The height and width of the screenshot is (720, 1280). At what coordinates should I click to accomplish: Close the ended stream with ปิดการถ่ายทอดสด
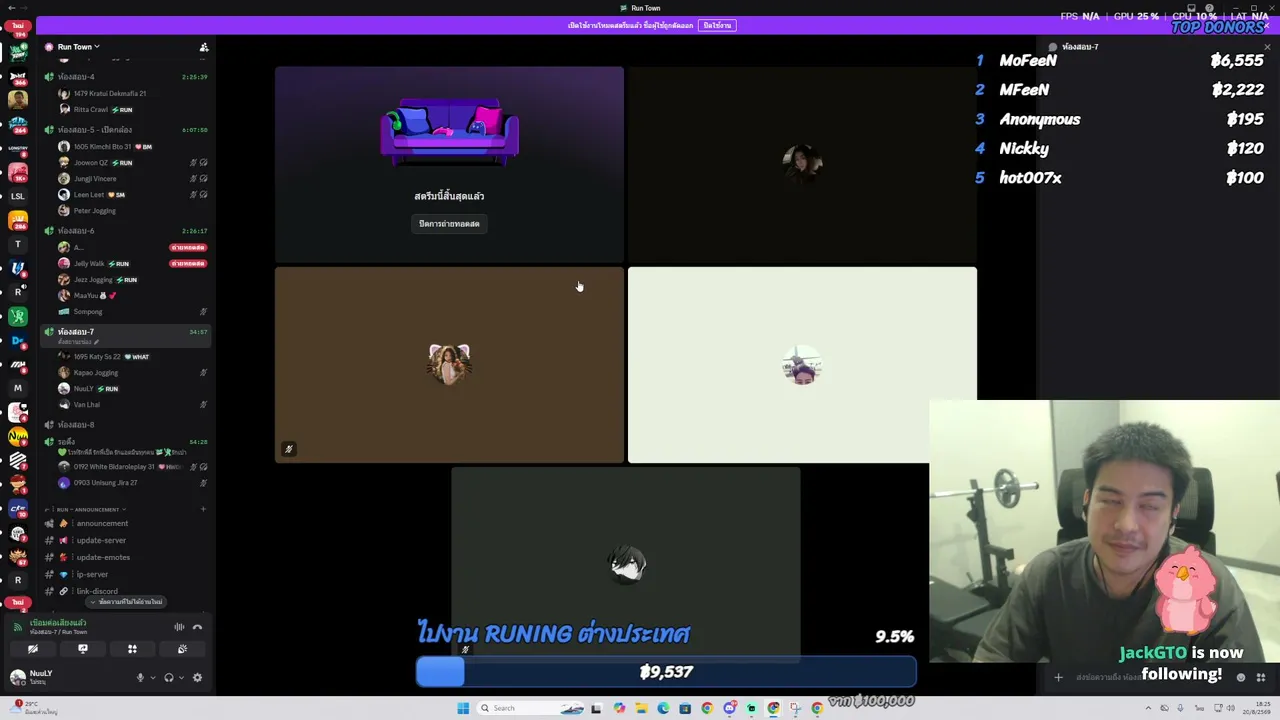click(449, 224)
